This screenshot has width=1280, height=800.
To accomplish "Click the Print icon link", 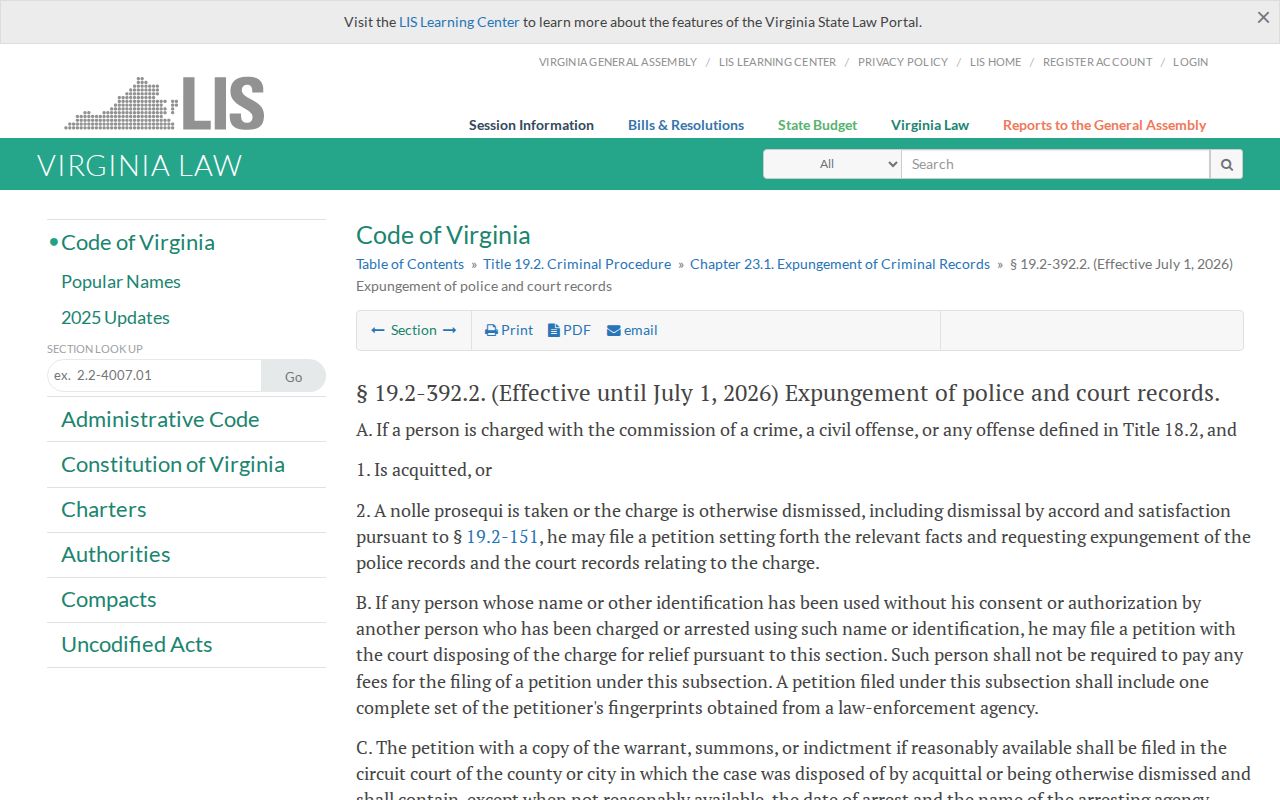I will 509,330.
